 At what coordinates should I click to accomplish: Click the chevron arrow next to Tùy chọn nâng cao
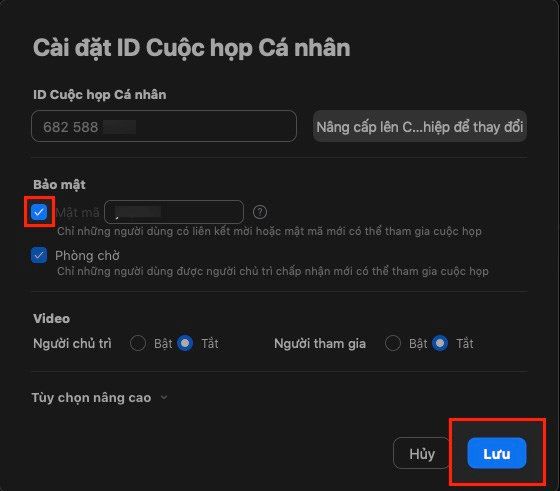coord(164,397)
